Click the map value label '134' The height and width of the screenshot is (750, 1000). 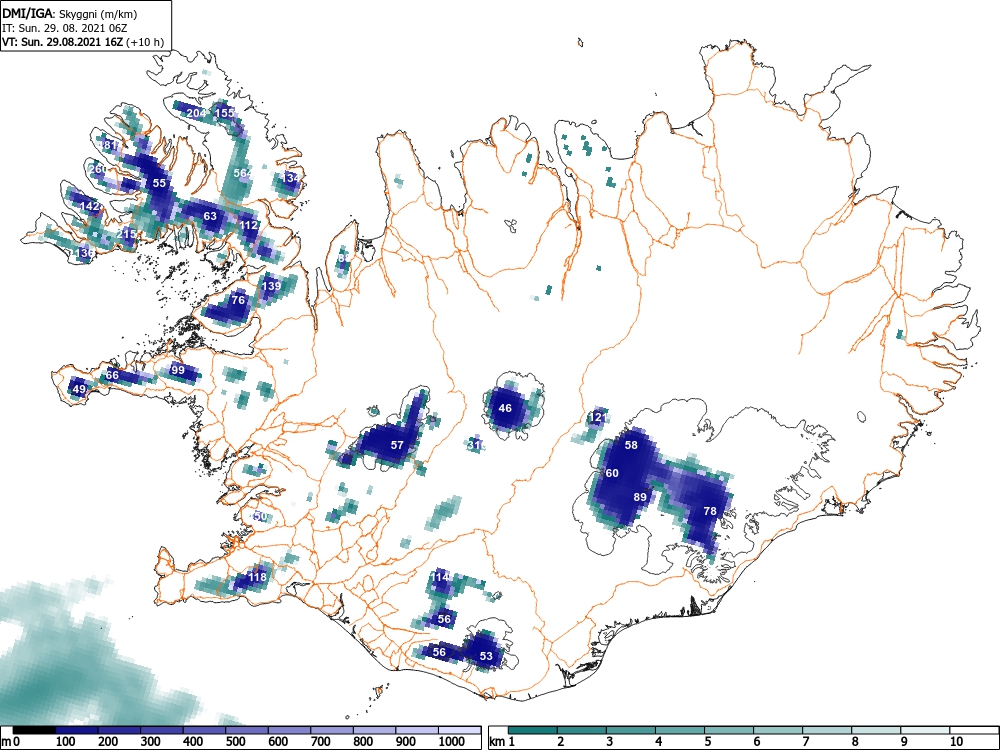pyautogui.click(x=291, y=178)
